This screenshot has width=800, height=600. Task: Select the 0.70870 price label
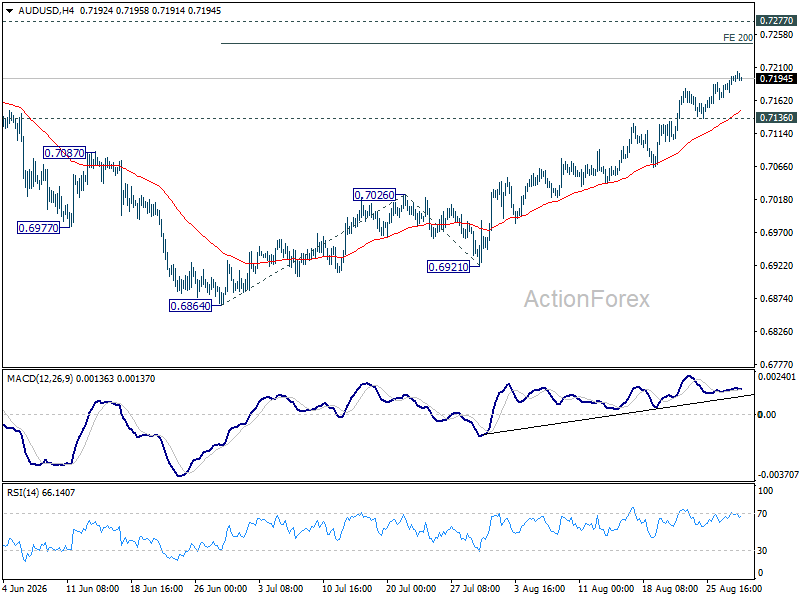coord(64,153)
